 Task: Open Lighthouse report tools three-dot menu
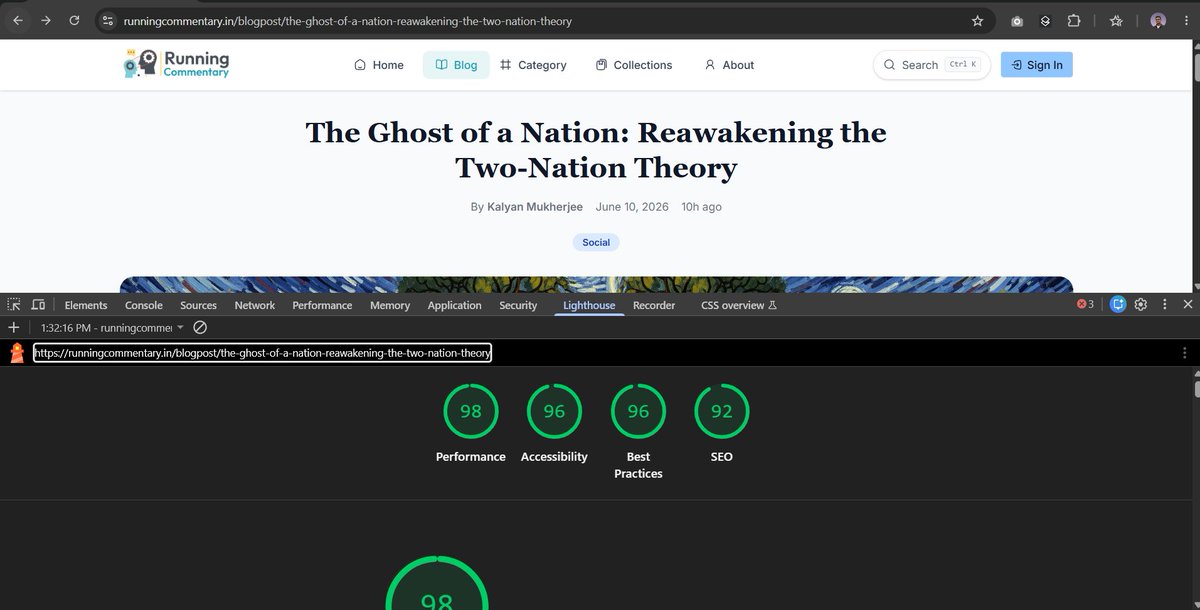point(1185,353)
